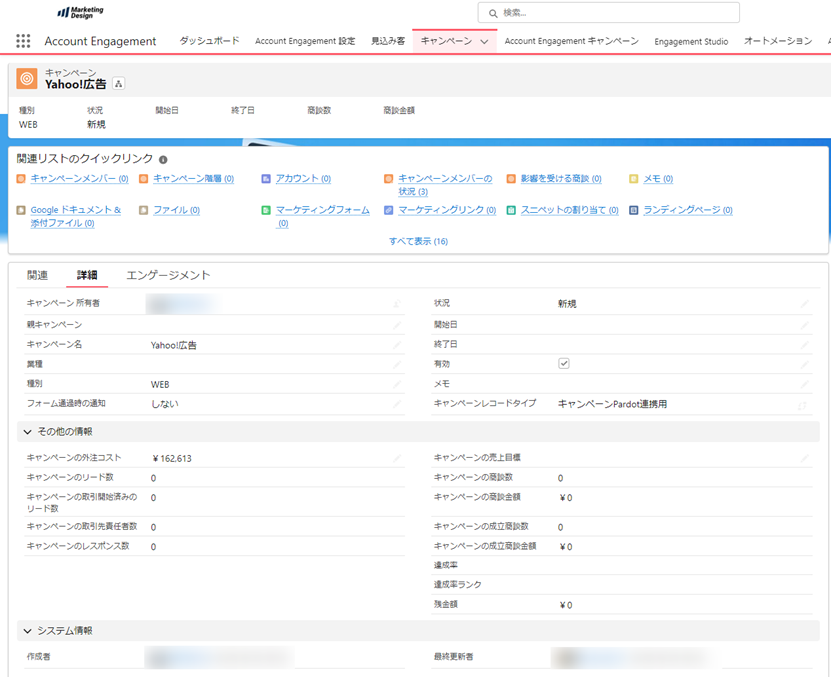The image size is (831, 677).
Task: Click the edit pencil for キャンペーンの外注コスト
Action: pyautogui.click(x=397, y=458)
